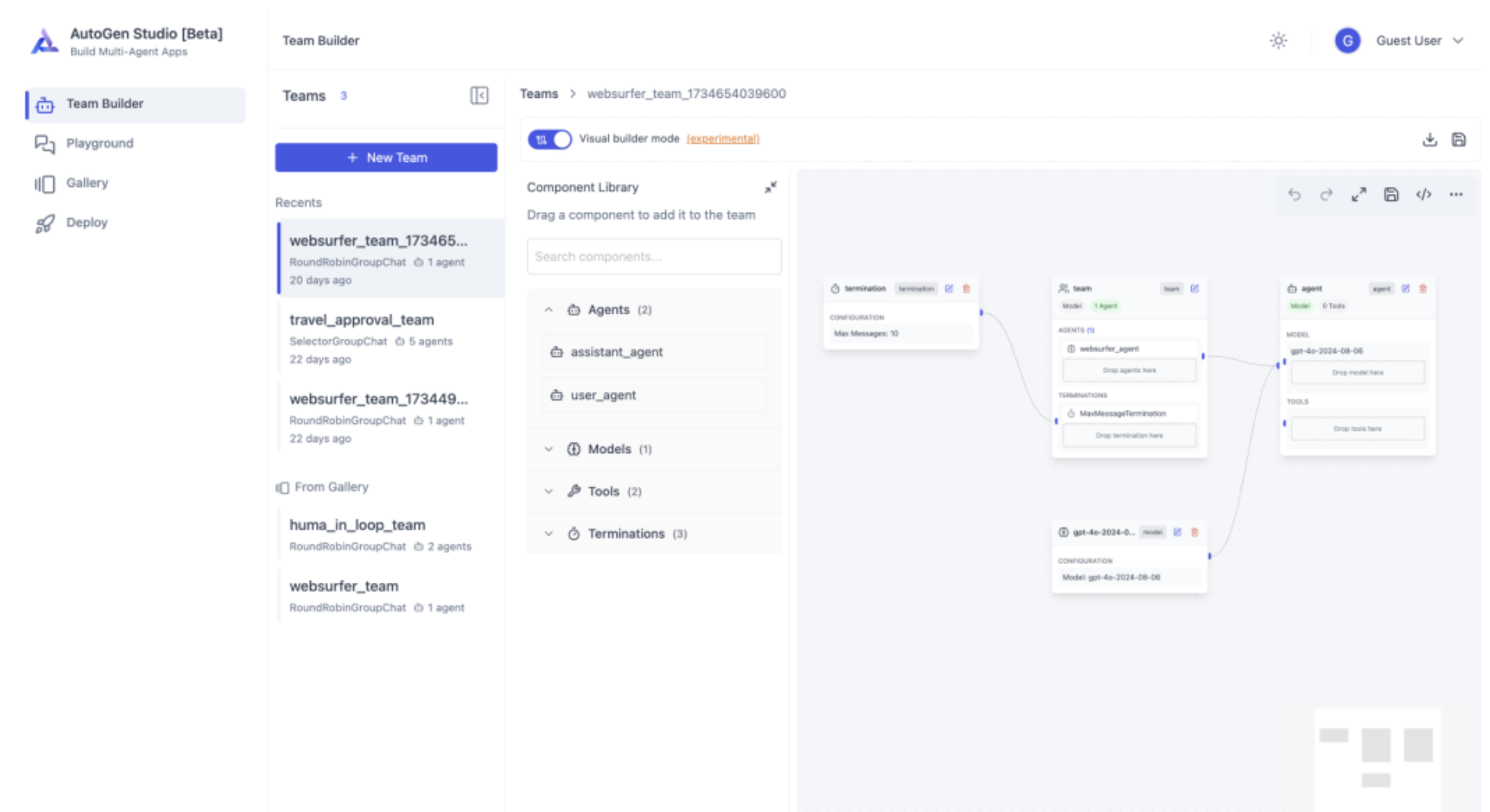
Task: Click the Drop termination here zone
Action: 1128,435
